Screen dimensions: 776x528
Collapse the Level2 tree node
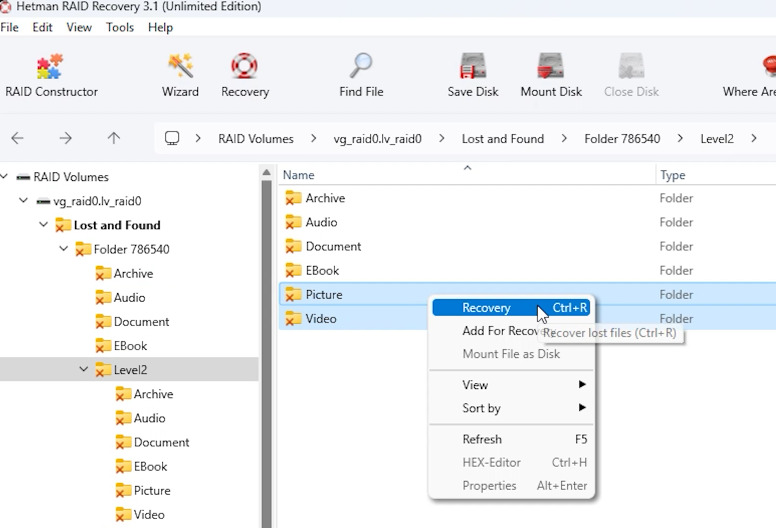click(84, 369)
